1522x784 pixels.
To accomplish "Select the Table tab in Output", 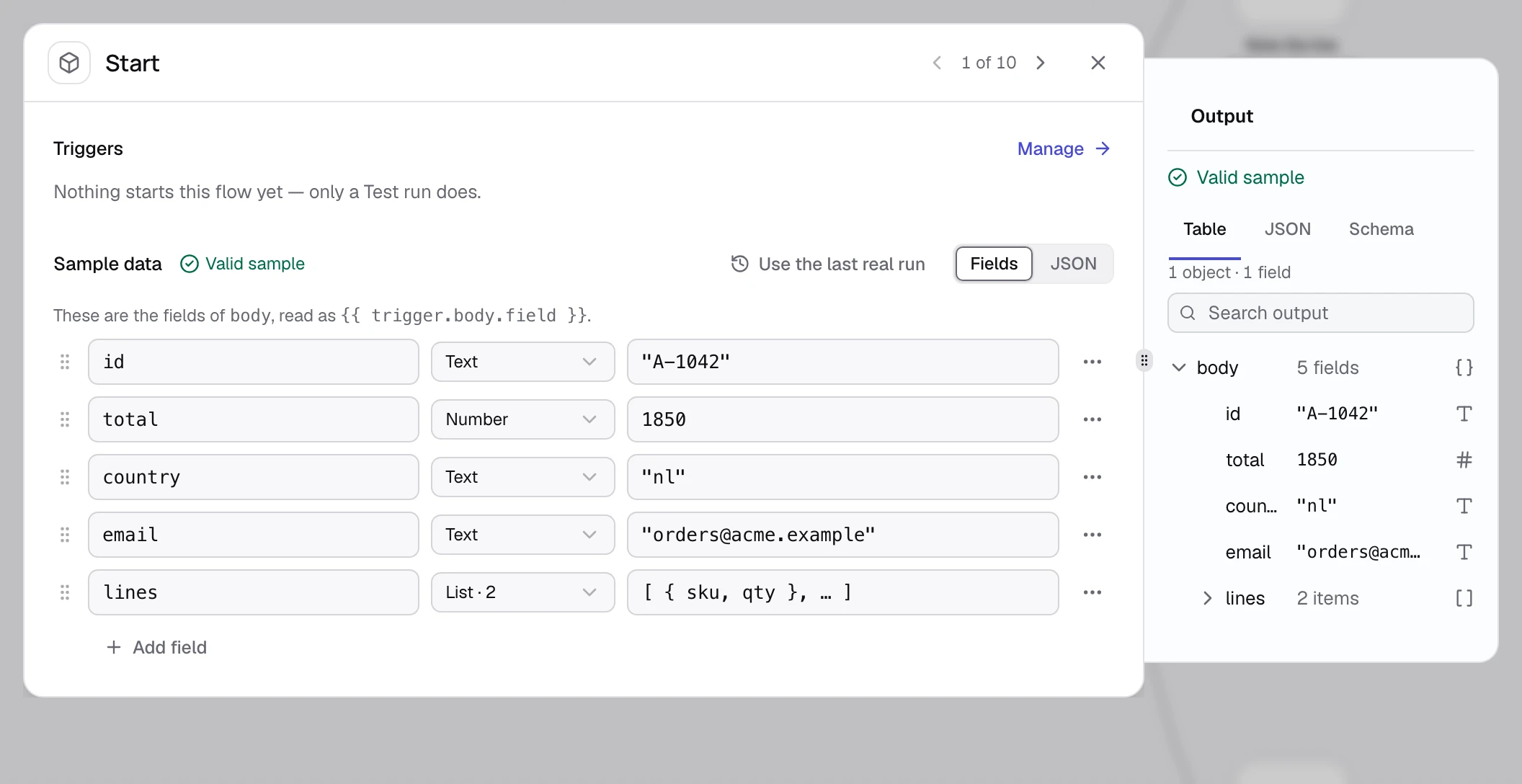I will tap(1204, 229).
